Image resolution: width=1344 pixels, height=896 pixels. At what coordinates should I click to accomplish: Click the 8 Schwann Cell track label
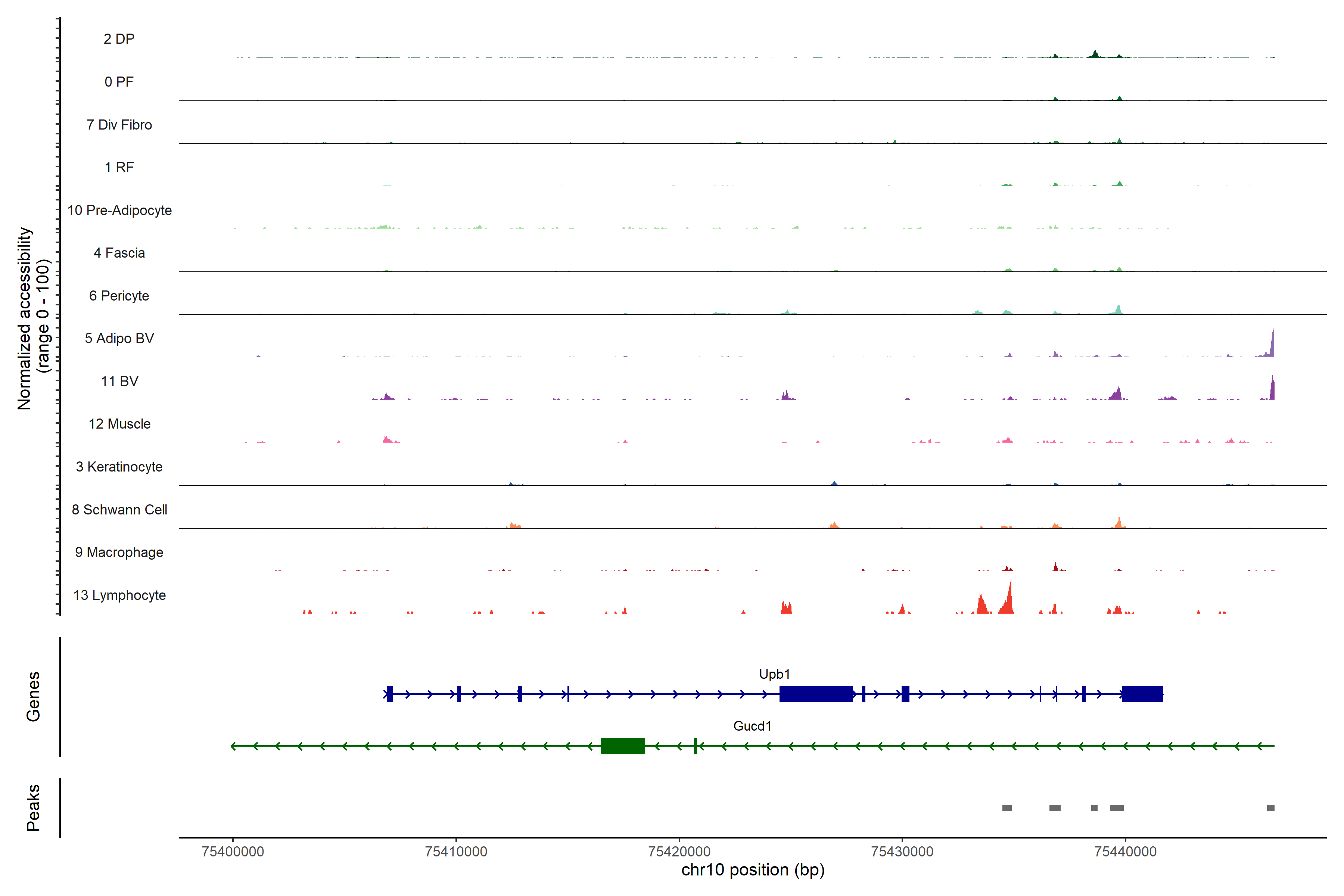tap(119, 510)
